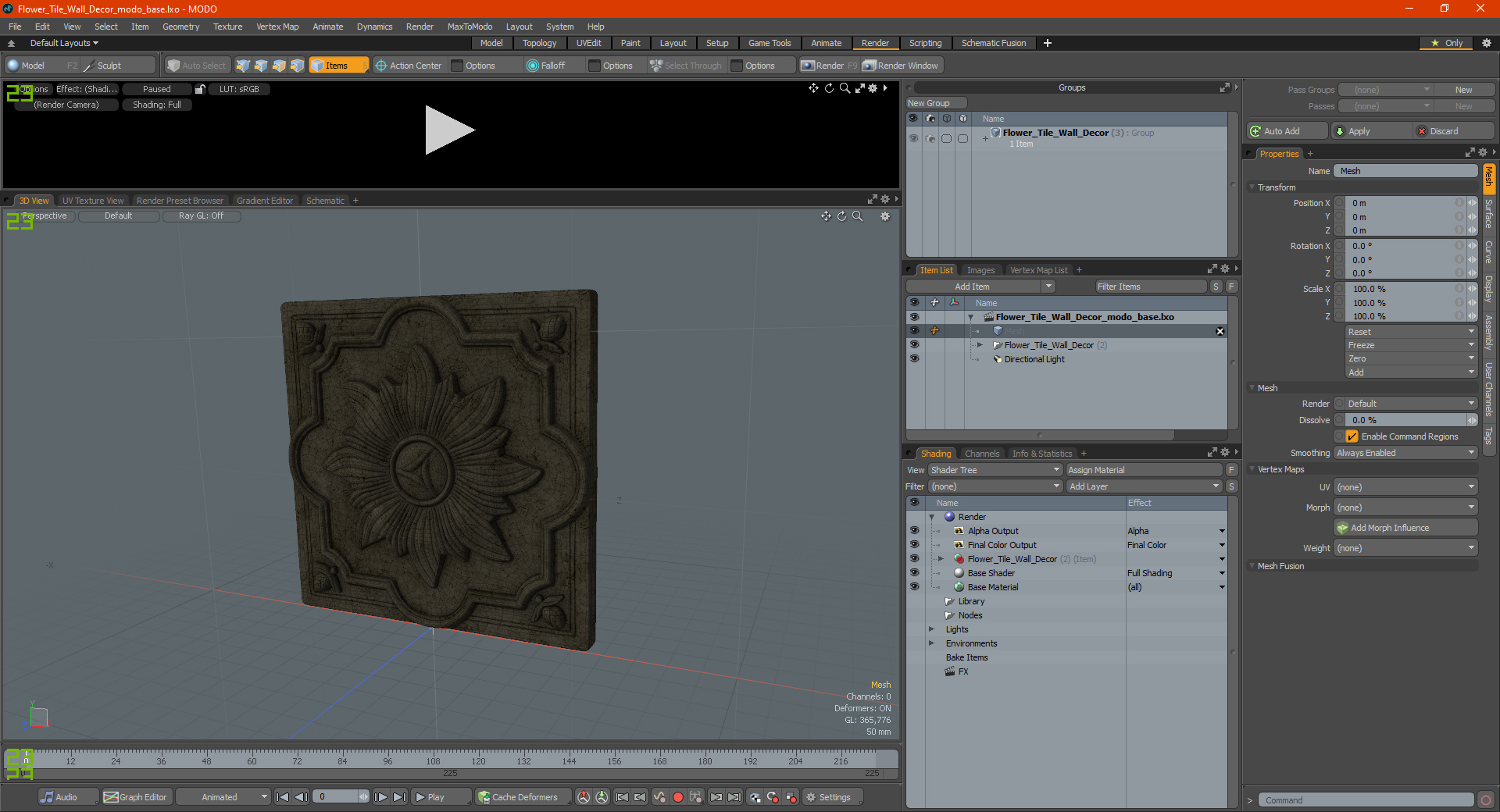Click Assign Material button
Screen dimensions: 1500x812
tap(1145, 470)
